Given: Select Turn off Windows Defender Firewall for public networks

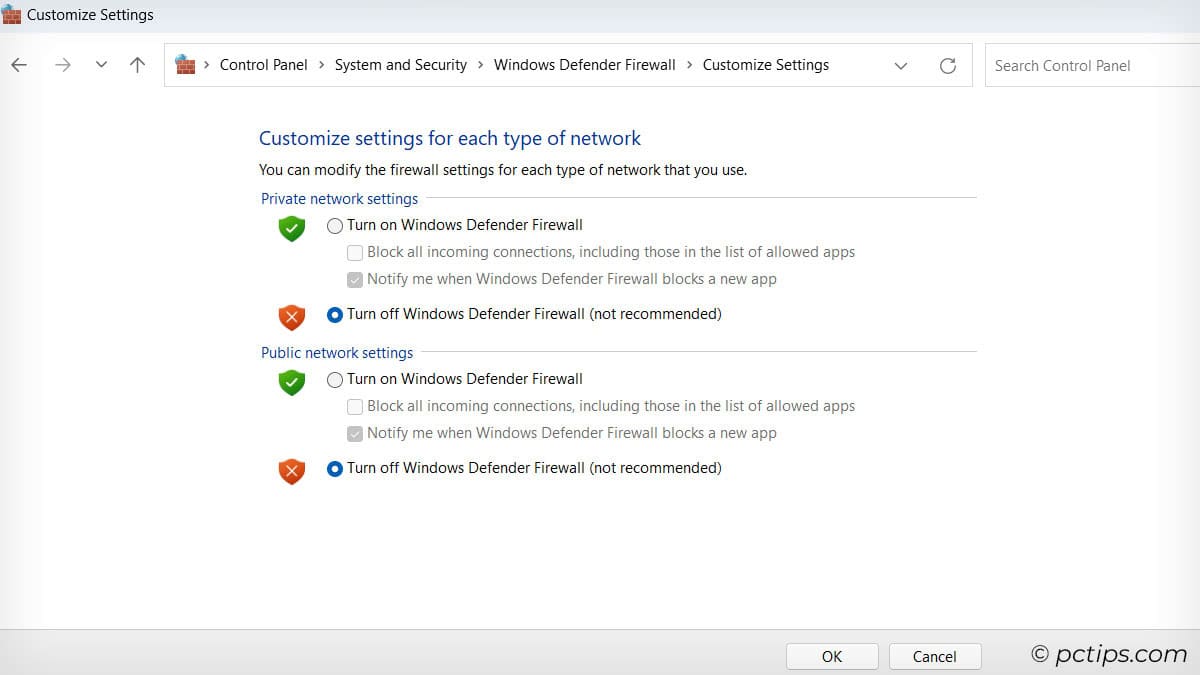Looking at the screenshot, I should (335, 468).
